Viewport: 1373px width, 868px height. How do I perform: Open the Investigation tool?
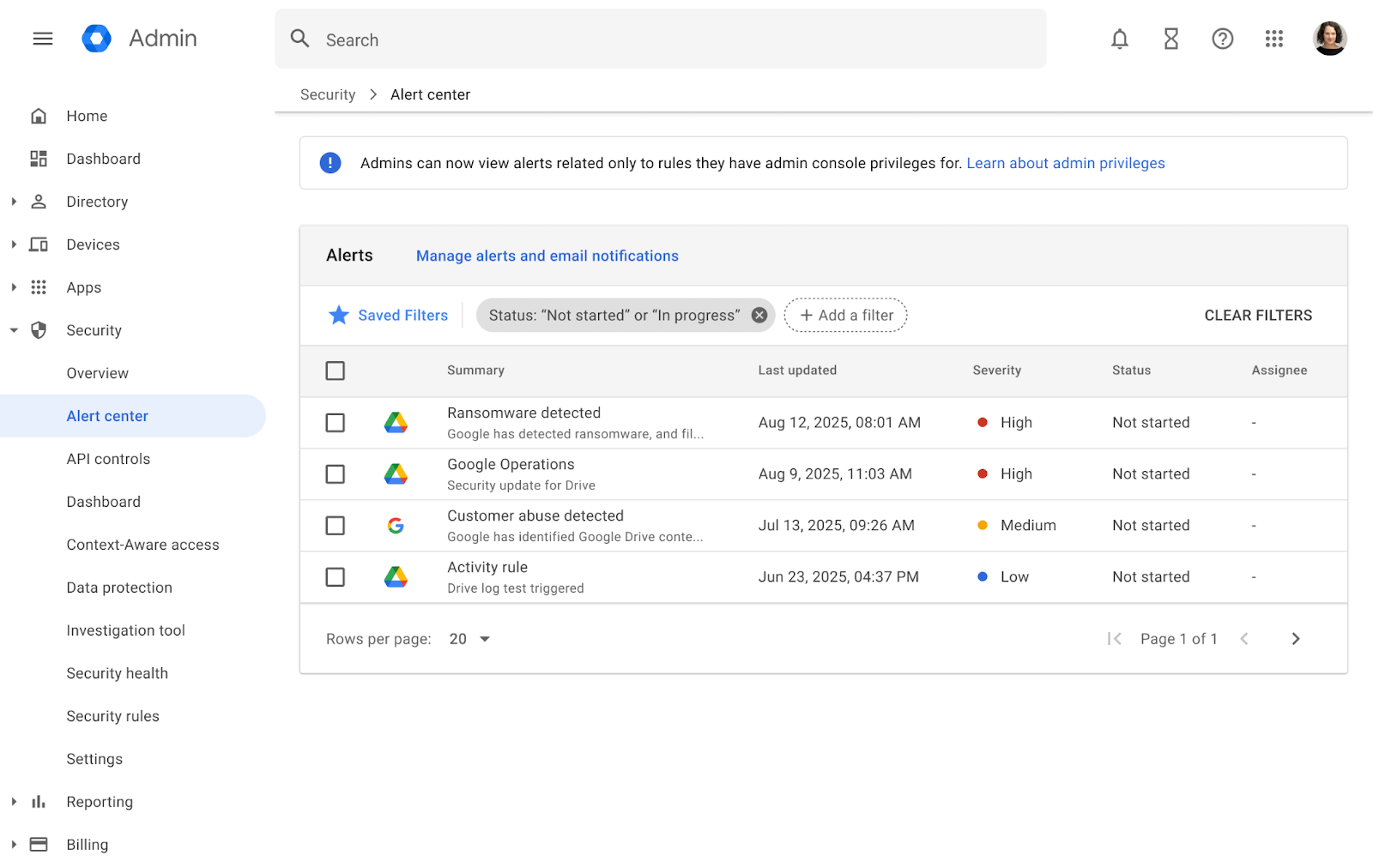coord(125,630)
